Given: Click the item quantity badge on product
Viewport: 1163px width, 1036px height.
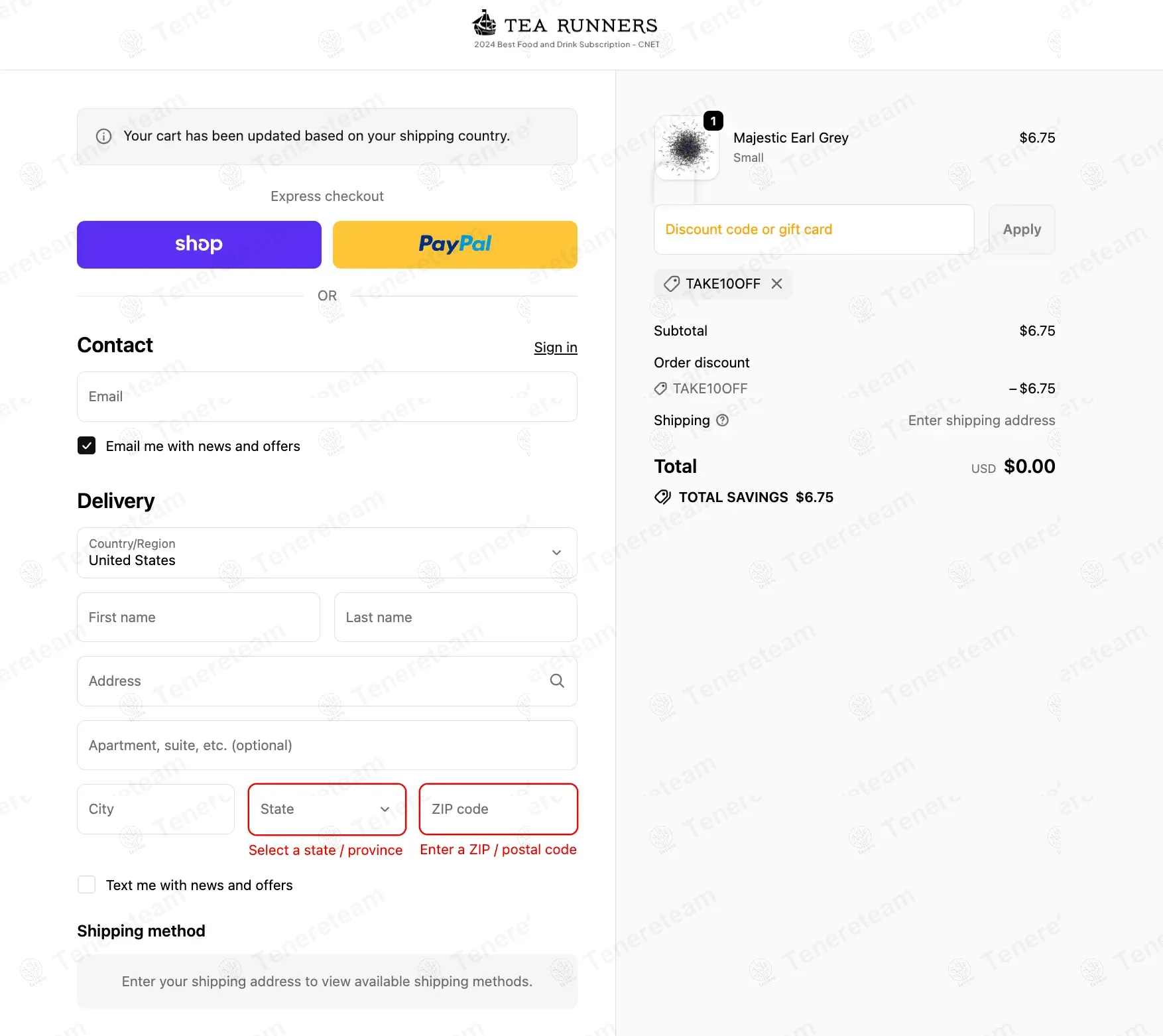Looking at the screenshot, I should coord(713,121).
